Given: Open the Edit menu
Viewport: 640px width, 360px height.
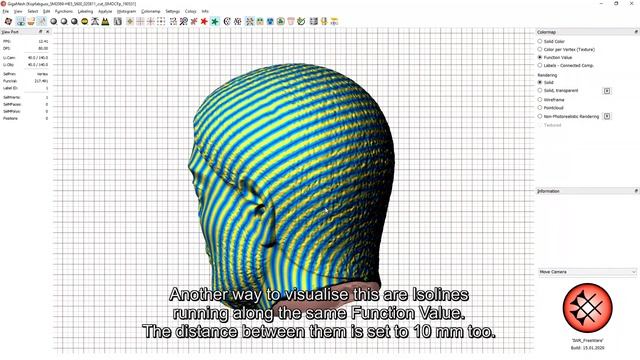Looking at the screenshot, I should click(47, 11).
